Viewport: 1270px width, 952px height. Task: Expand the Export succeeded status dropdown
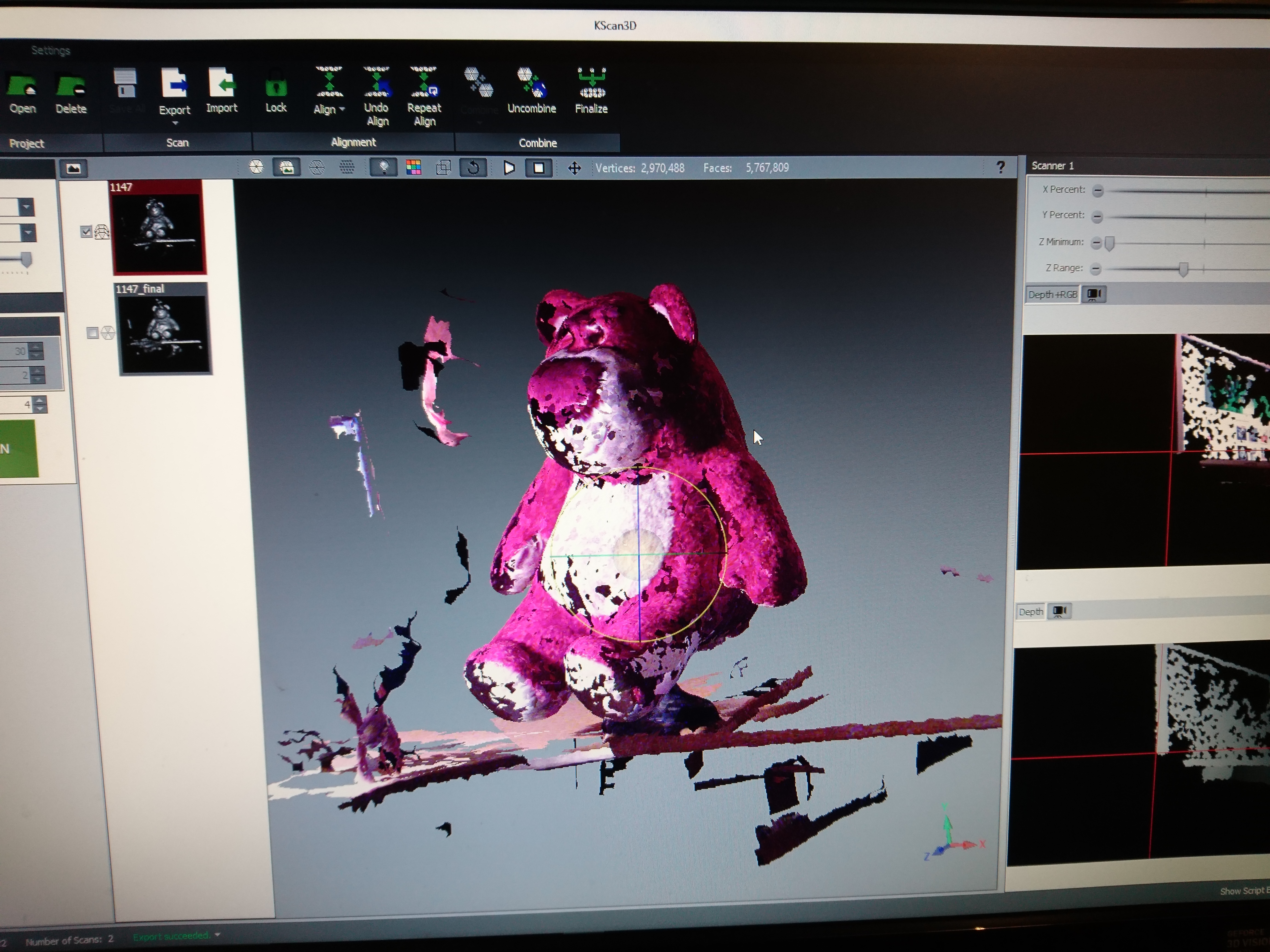click(x=218, y=935)
